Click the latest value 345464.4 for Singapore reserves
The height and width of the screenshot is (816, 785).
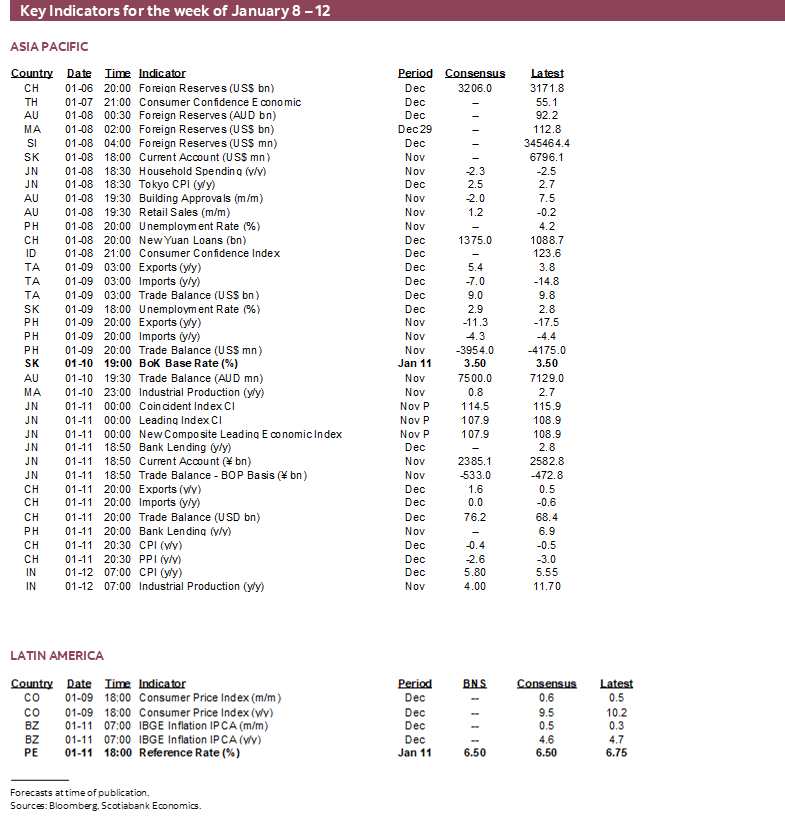click(x=547, y=143)
